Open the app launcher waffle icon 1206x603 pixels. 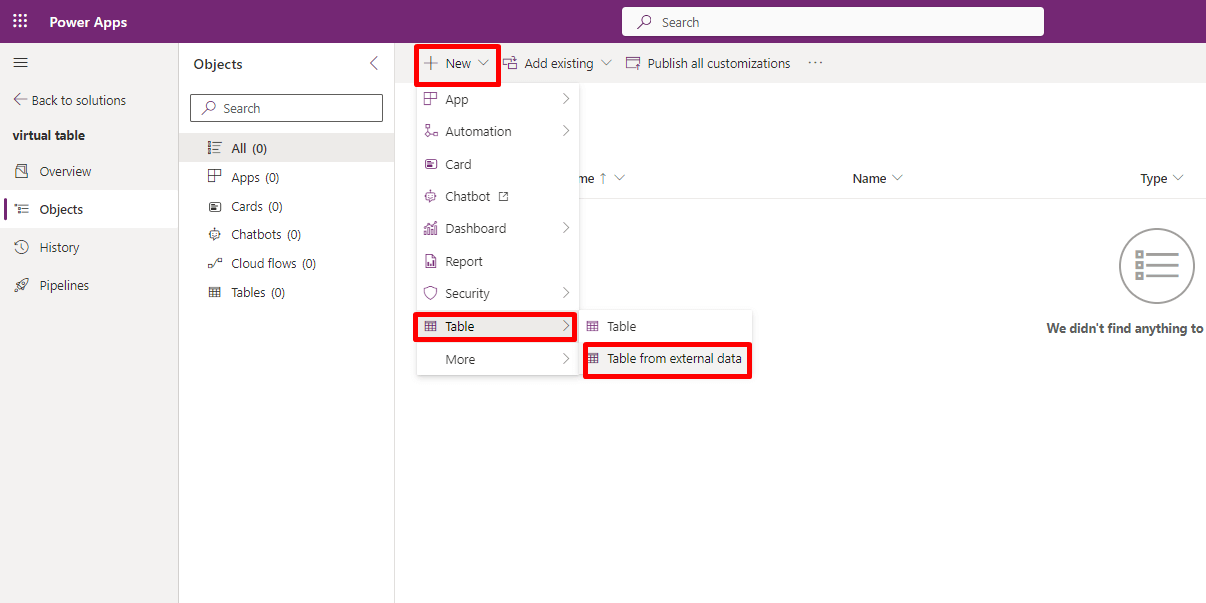(x=20, y=21)
